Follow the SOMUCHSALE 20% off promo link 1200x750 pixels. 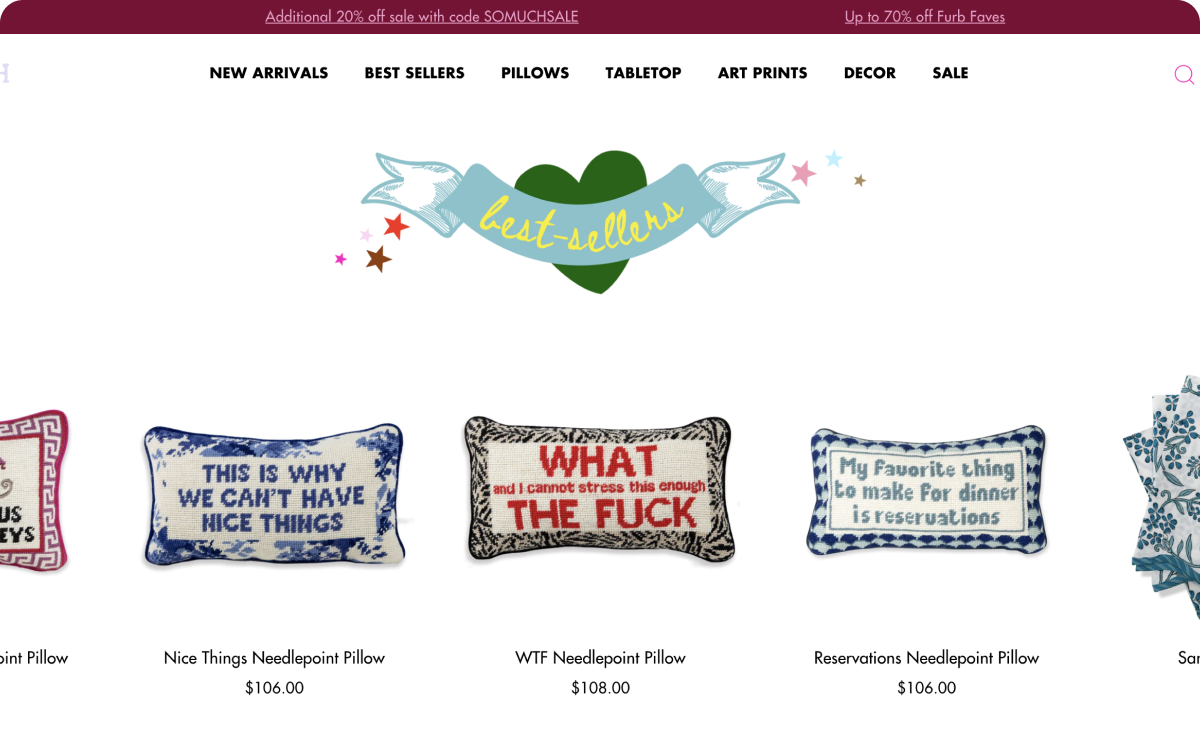422,17
